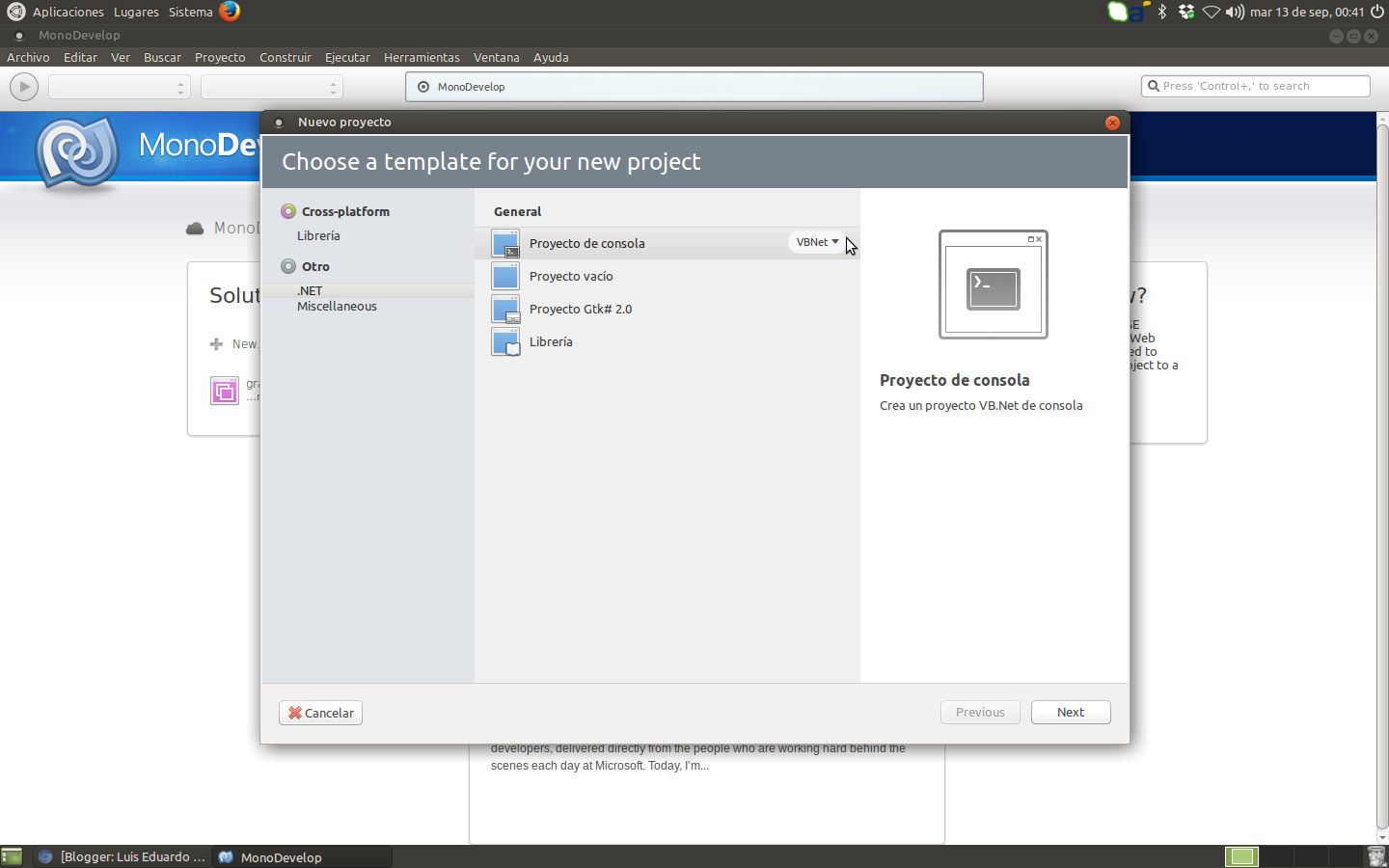Screen dimensions: 1389x868
Task: Open the Ejecutar menu
Action: click(x=347, y=57)
